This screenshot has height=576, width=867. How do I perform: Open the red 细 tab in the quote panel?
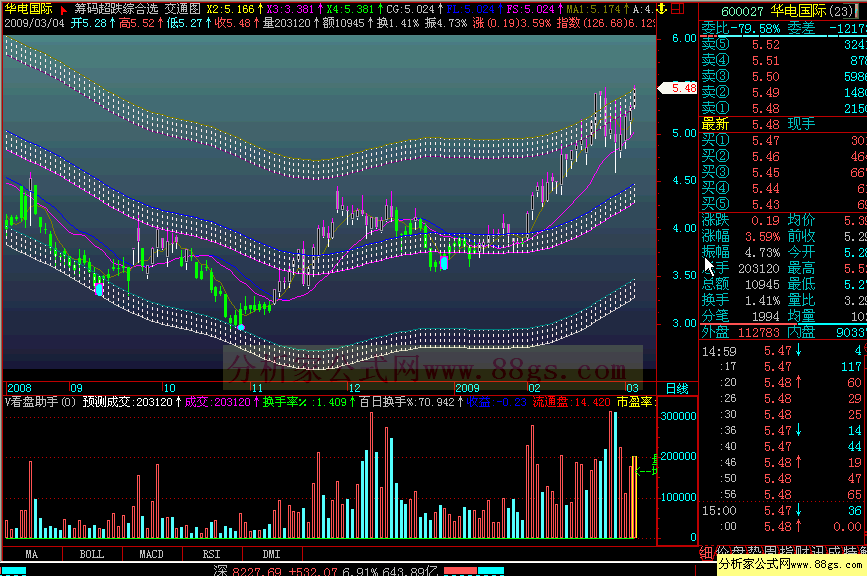706,552
